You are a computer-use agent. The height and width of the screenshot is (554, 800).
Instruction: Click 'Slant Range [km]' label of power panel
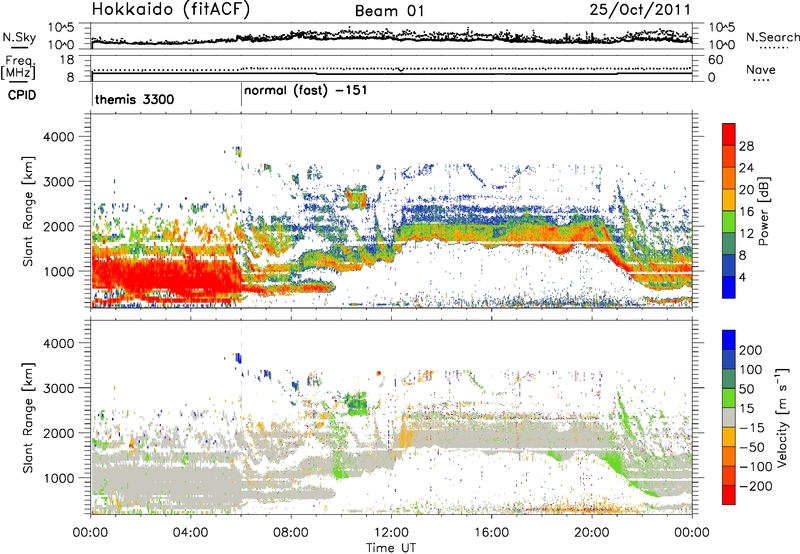28,211
